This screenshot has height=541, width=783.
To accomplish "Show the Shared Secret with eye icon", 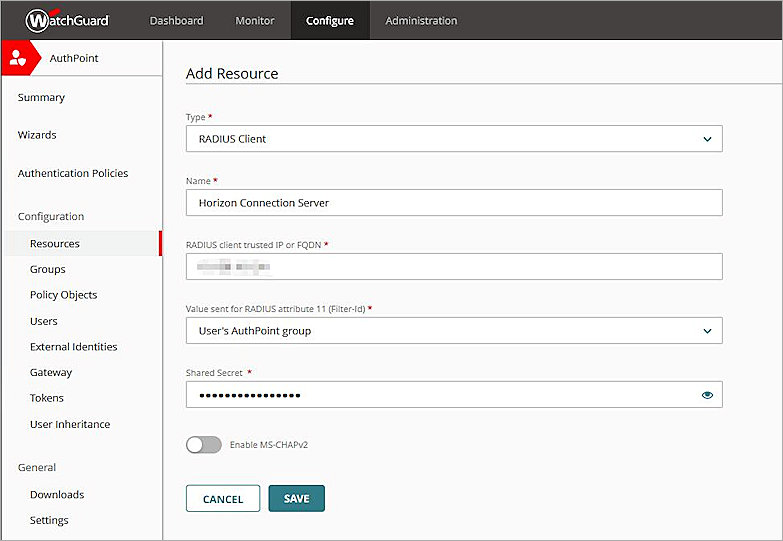I will pos(707,395).
